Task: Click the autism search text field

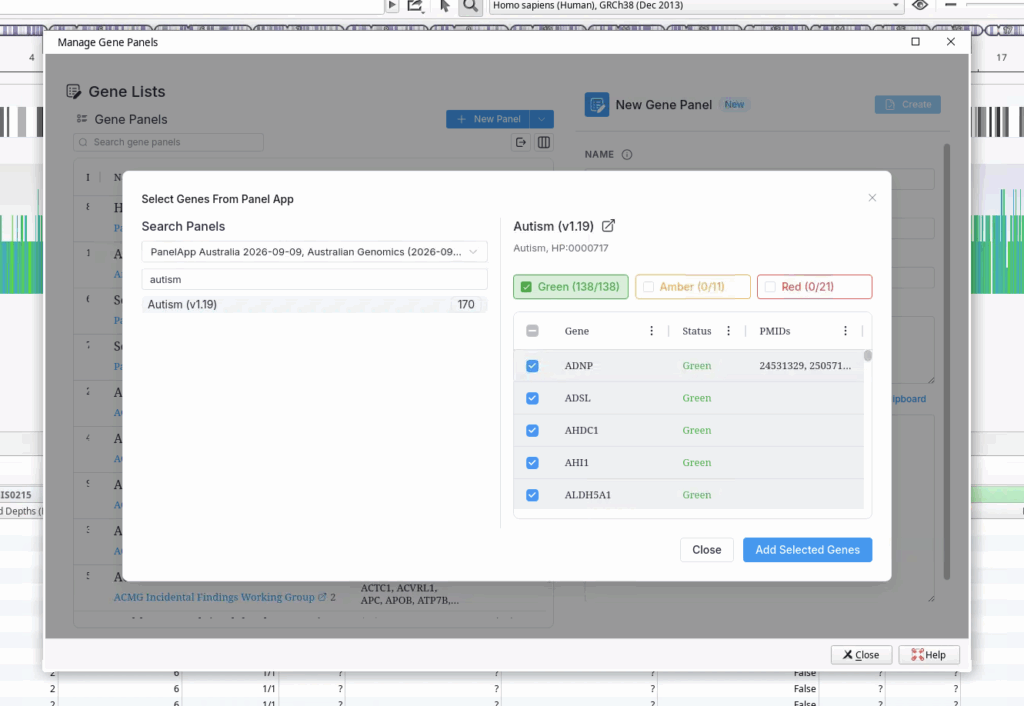Action: (314, 280)
